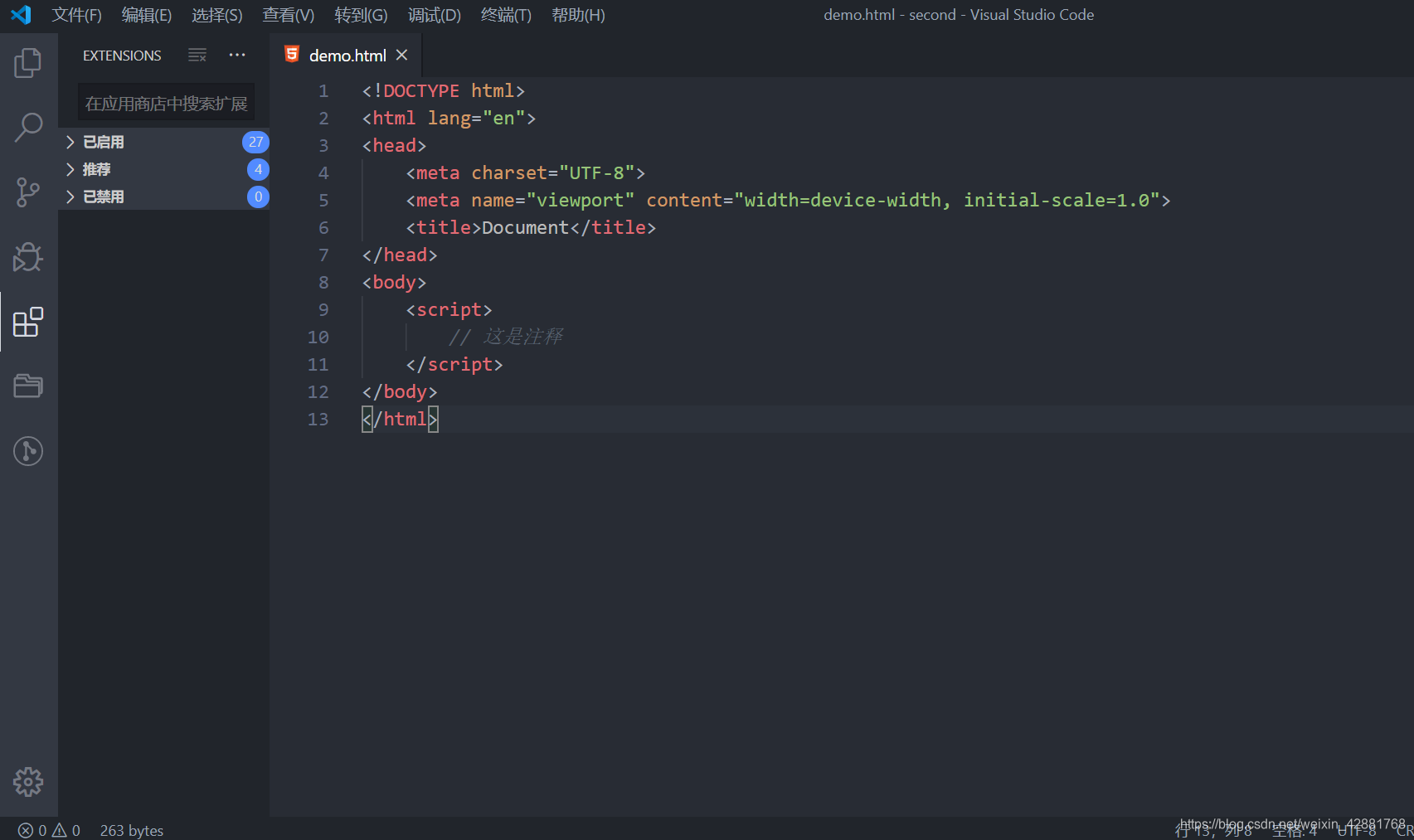The width and height of the screenshot is (1414, 840).
Task: Click the 263 bytes status entry
Action: coord(132,830)
